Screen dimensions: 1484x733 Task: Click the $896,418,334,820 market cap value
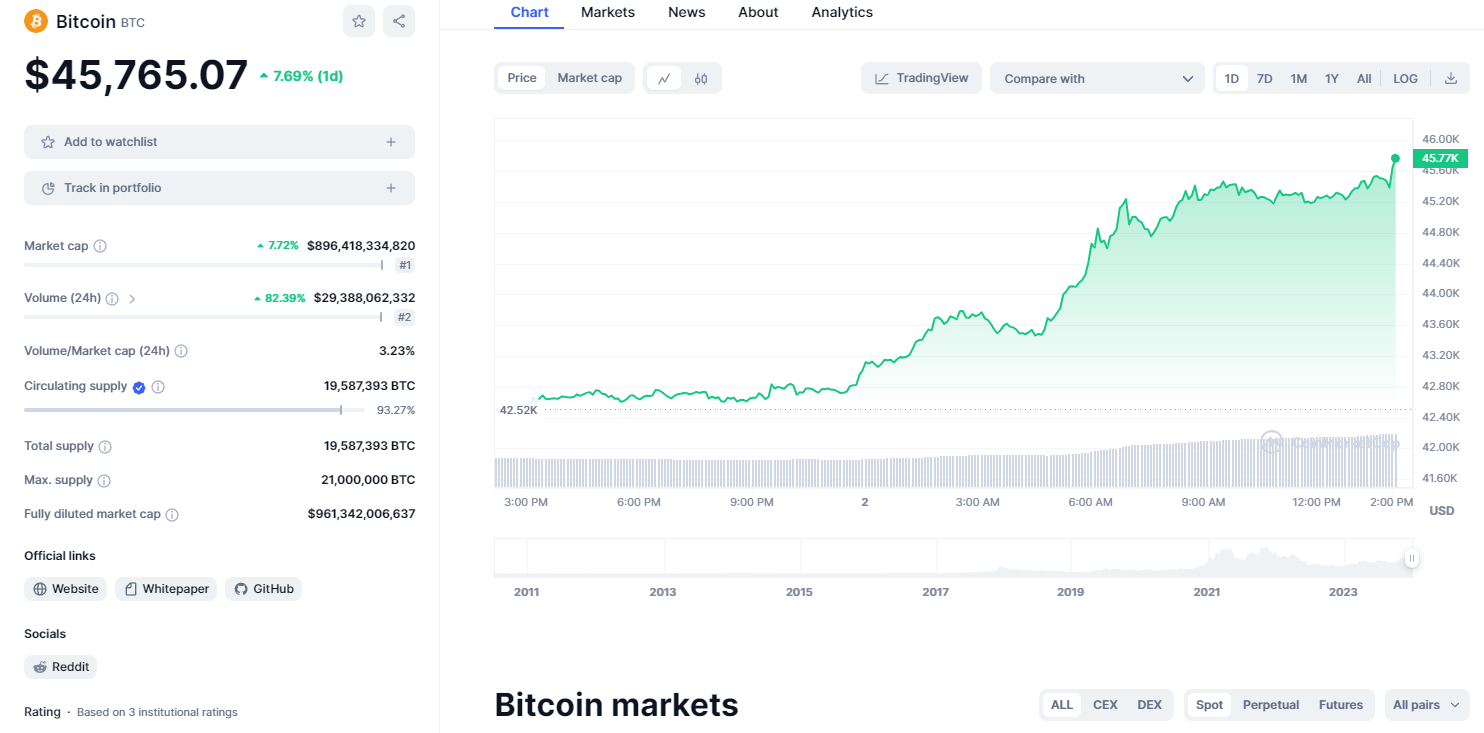tap(361, 245)
